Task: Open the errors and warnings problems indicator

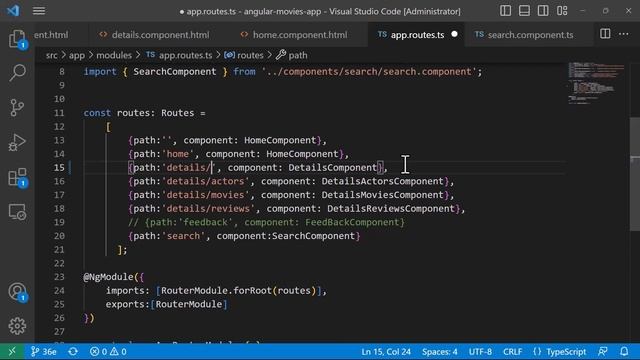Action: click(x=108, y=351)
